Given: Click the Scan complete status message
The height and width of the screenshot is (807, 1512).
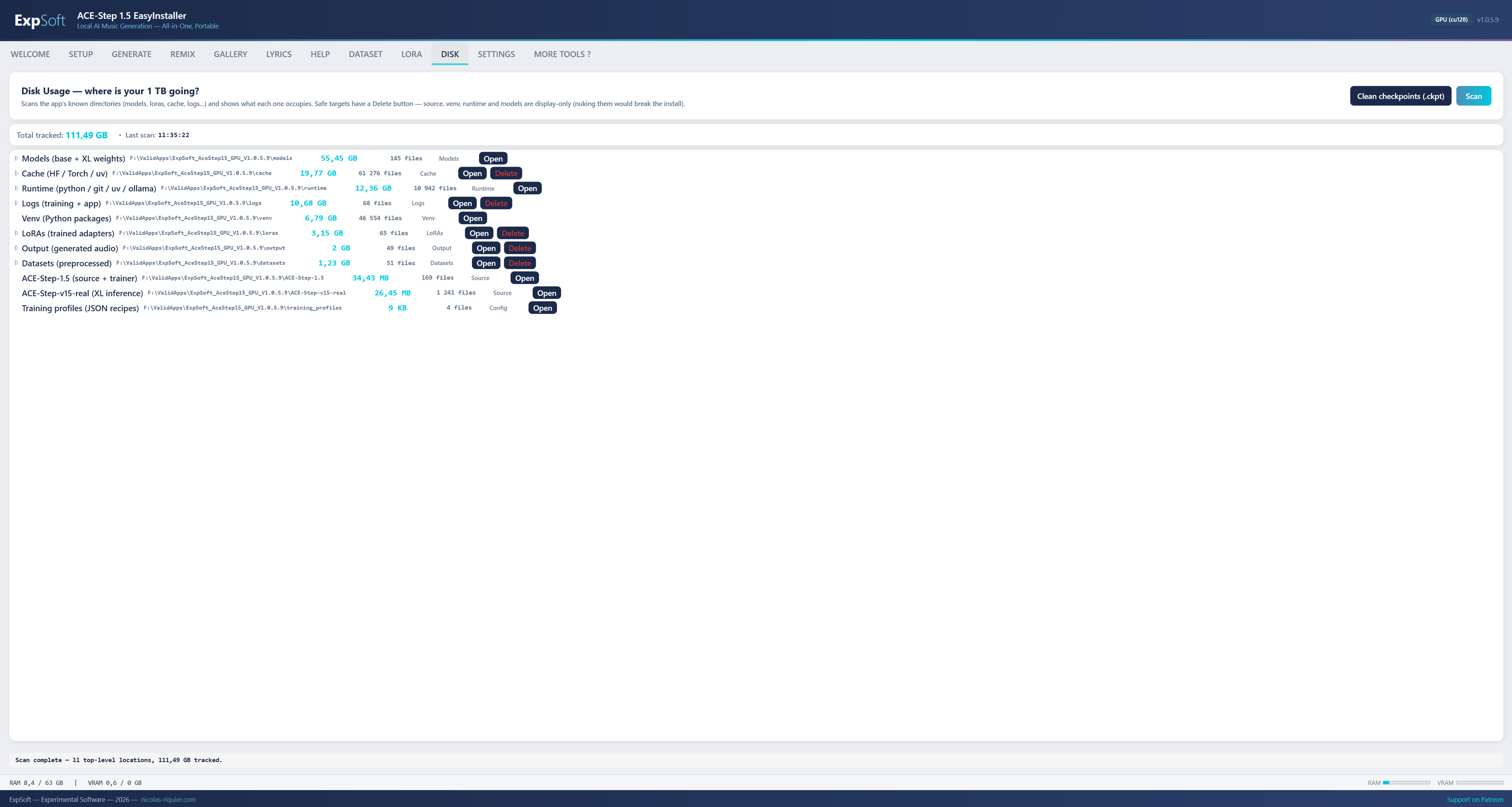Looking at the screenshot, I should tap(119, 760).
